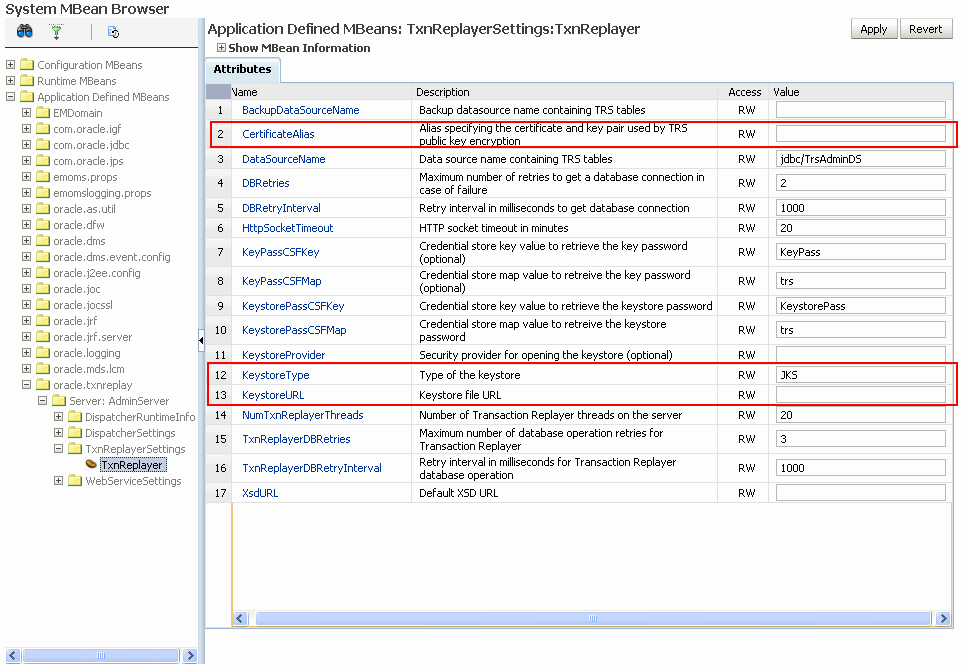Select the DispatcherSettings tree node

point(130,432)
